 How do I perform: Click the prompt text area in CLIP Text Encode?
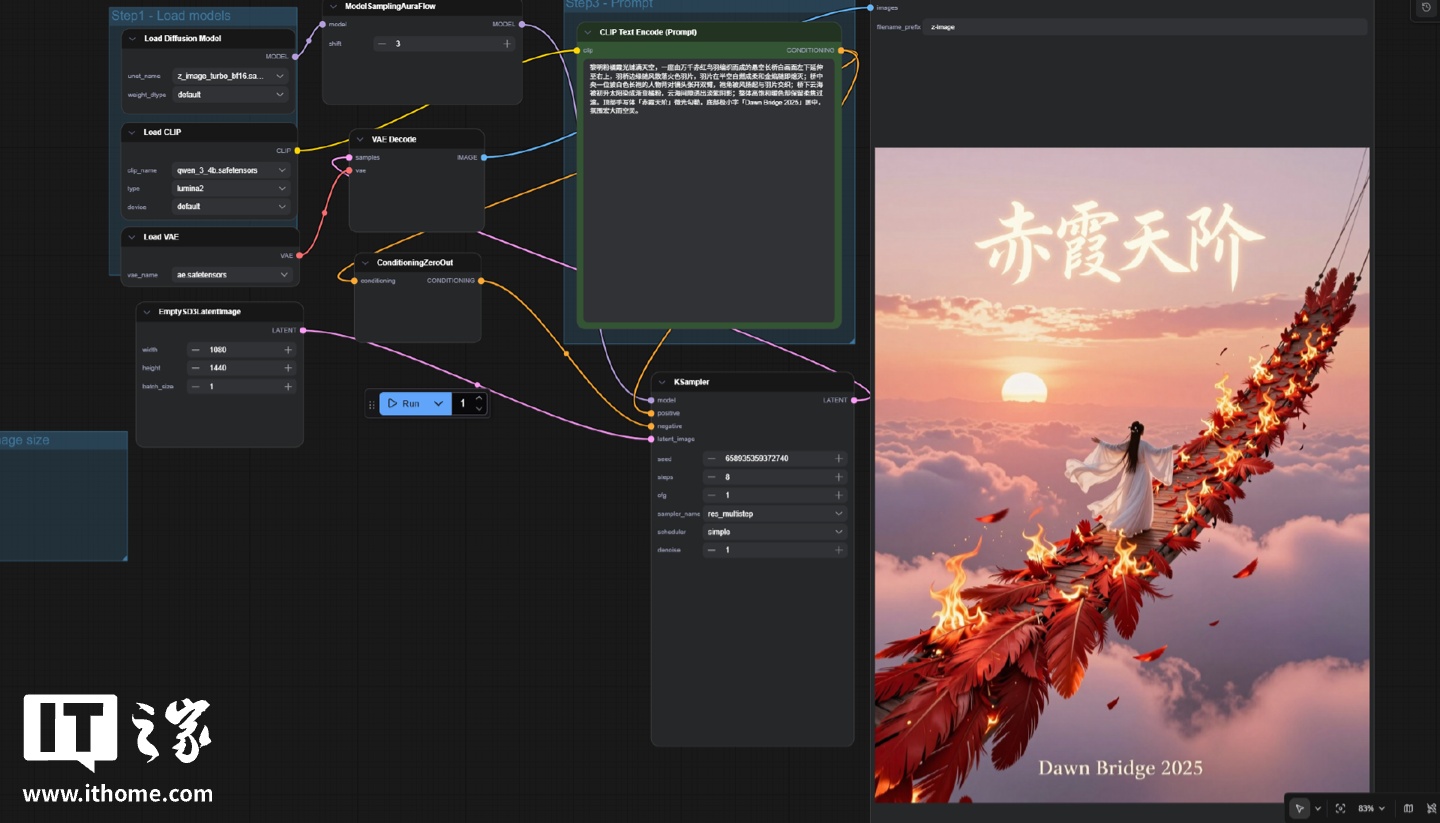(x=708, y=200)
